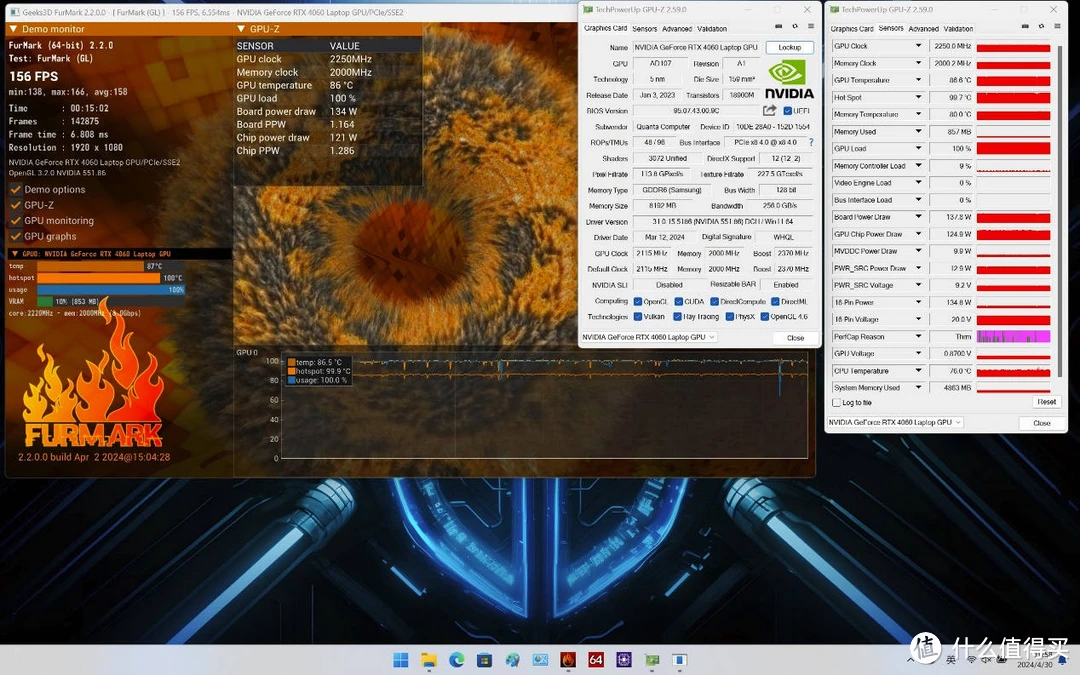Uncheck the GPU graphs option in FurMark
Screen dimensions: 1080x675
tap(15, 237)
